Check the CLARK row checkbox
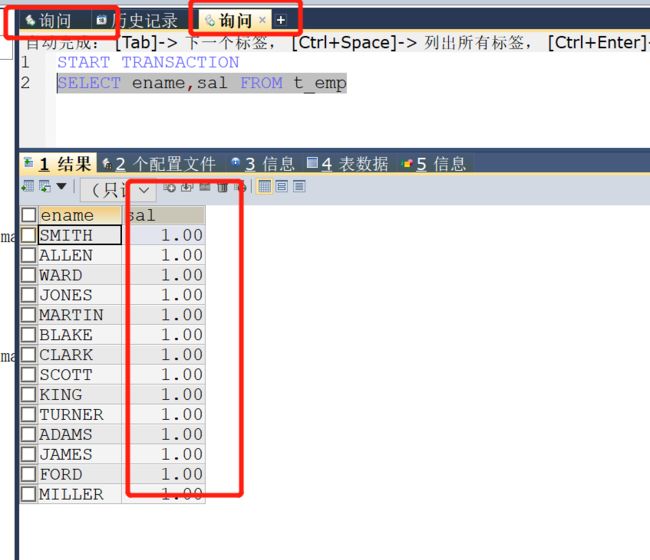The image size is (650, 560). coord(29,354)
